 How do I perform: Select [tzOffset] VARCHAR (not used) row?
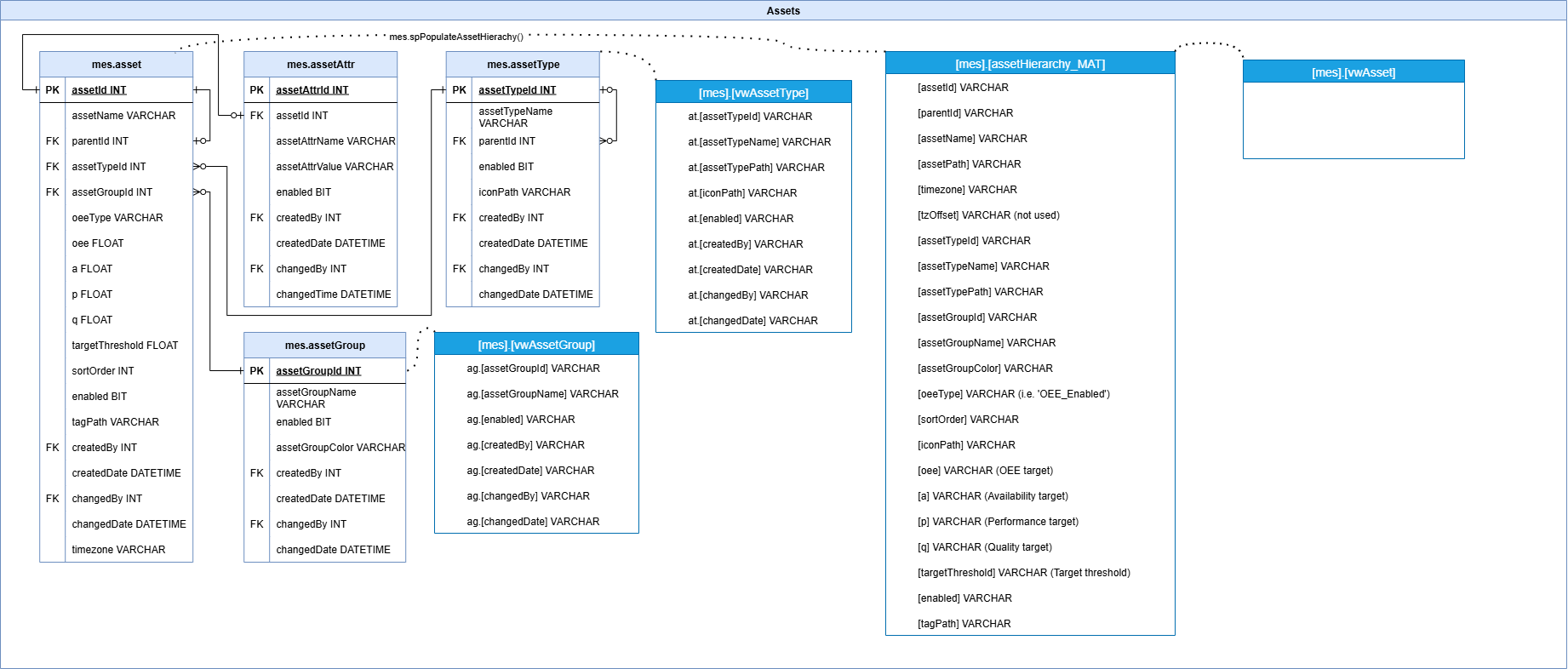pos(1030,215)
